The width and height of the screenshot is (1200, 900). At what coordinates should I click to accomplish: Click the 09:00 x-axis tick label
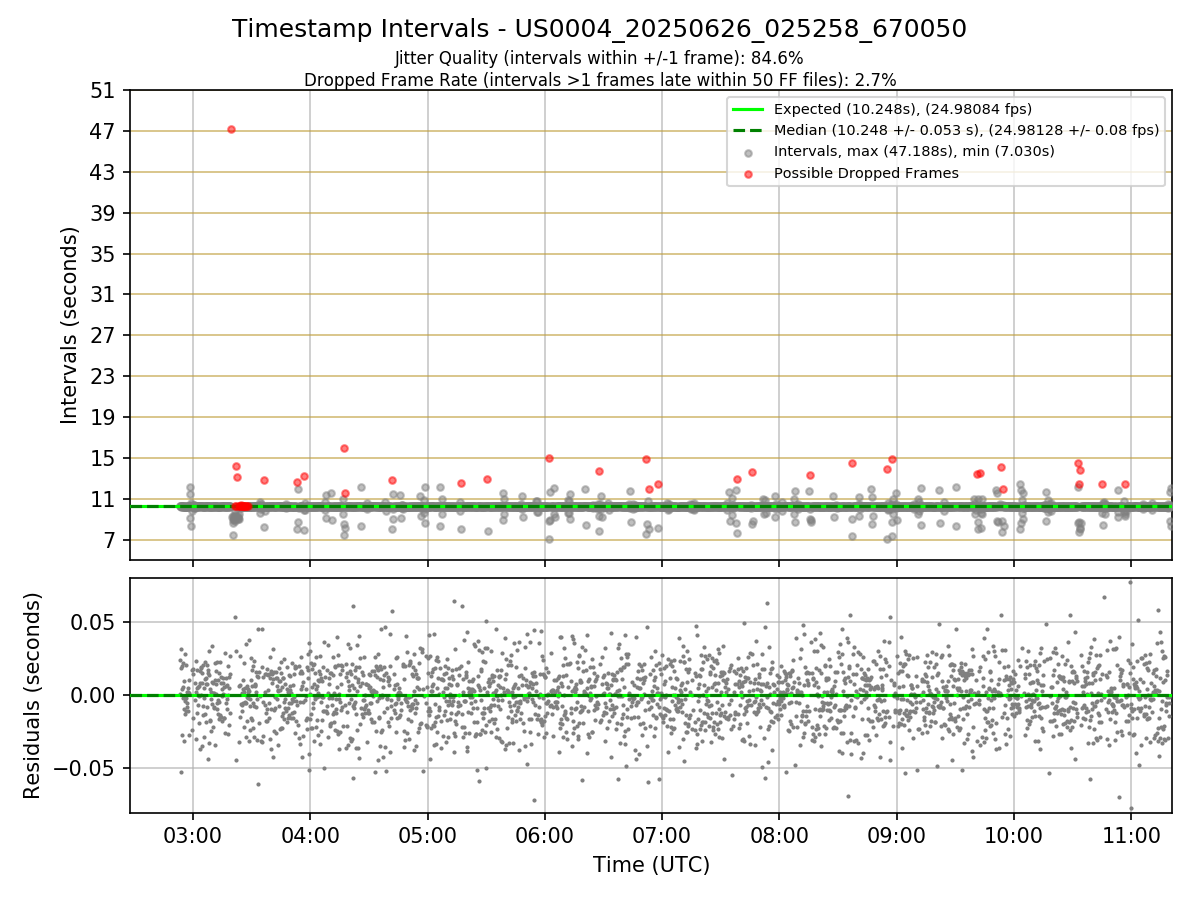[x=896, y=834]
